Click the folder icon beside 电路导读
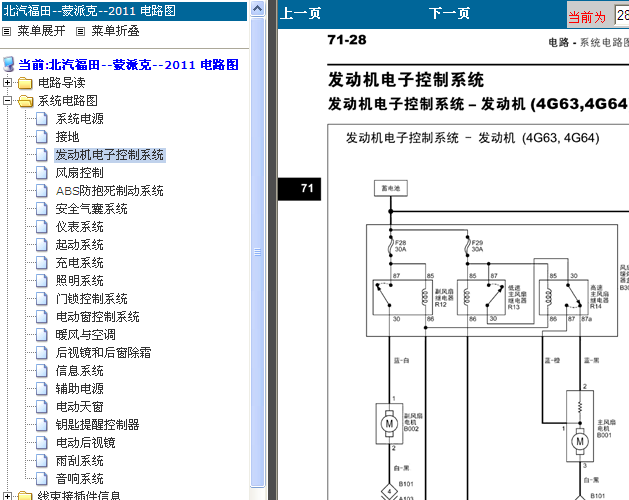Image resolution: width=629 pixels, height=500 pixels. [x=25, y=83]
